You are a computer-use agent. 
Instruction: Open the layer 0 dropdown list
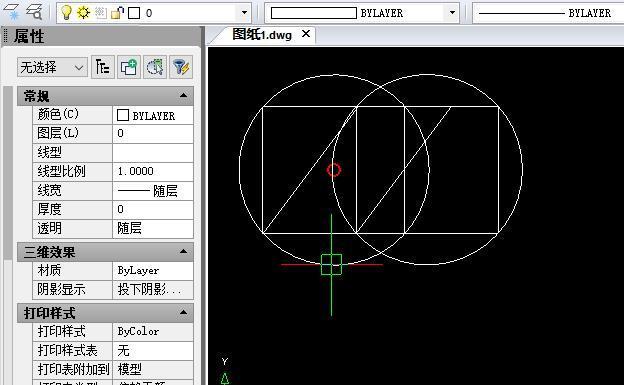point(244,13)
